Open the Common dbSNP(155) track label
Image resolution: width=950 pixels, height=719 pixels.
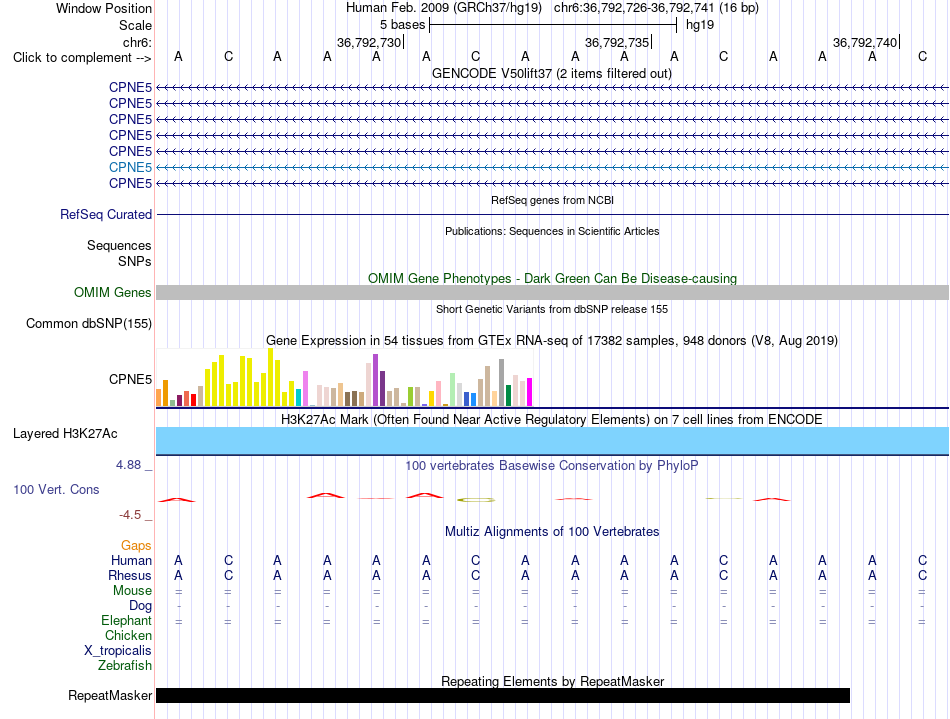click(89, 323)
